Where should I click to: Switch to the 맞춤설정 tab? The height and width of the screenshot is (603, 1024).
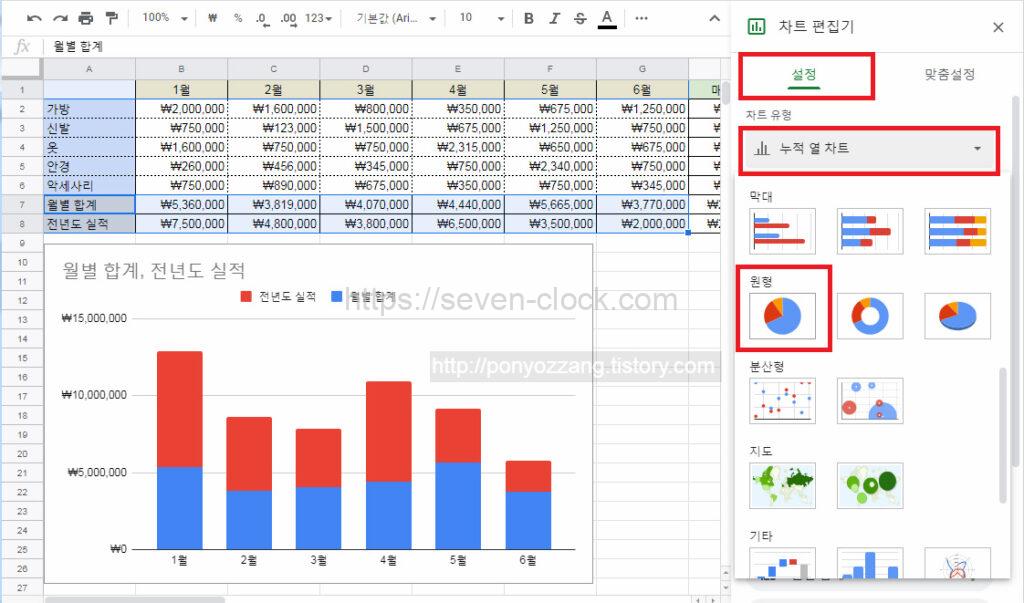[x=949, y=75]
